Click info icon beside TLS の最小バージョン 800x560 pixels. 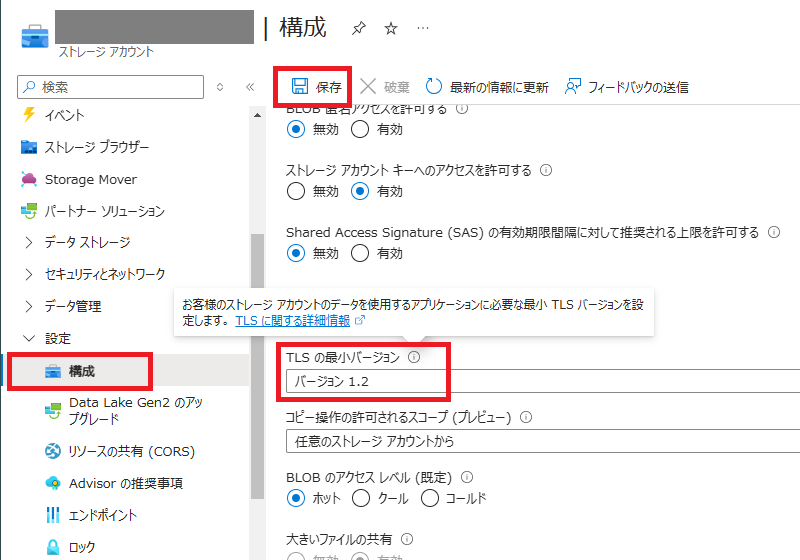[x=414, y=357]
